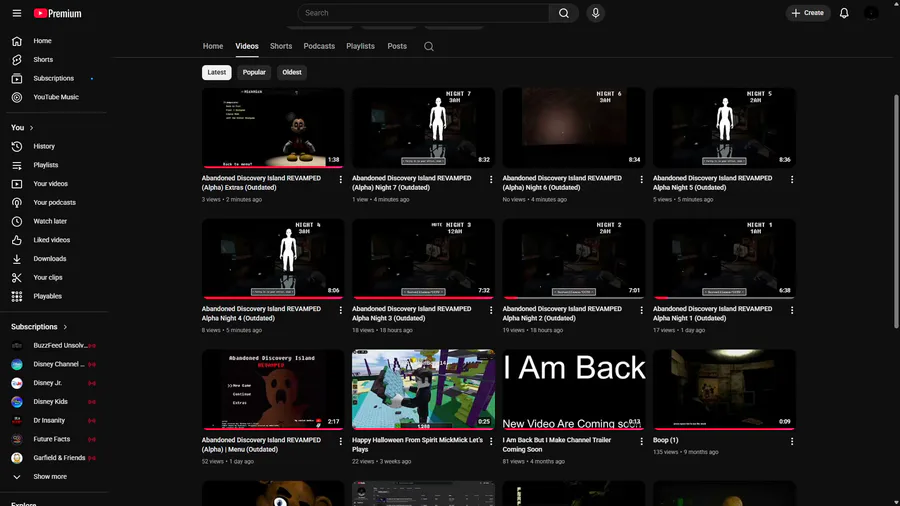Open options menu for Night 4 video
Viewport: 900px width, 506px height.
pyautogui.click(x=340, y=310)
